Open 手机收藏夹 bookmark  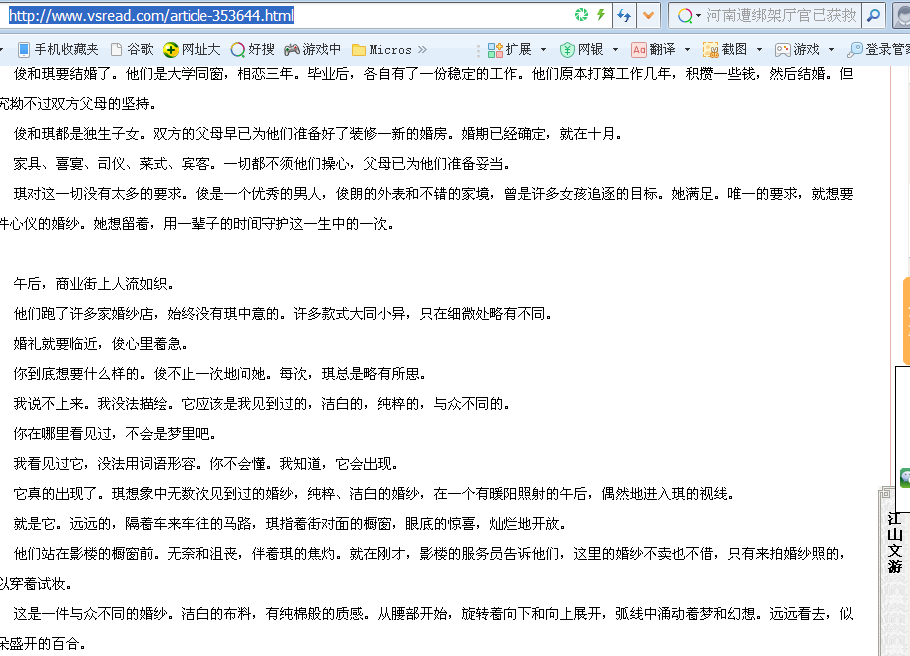[x=57, y=50]
